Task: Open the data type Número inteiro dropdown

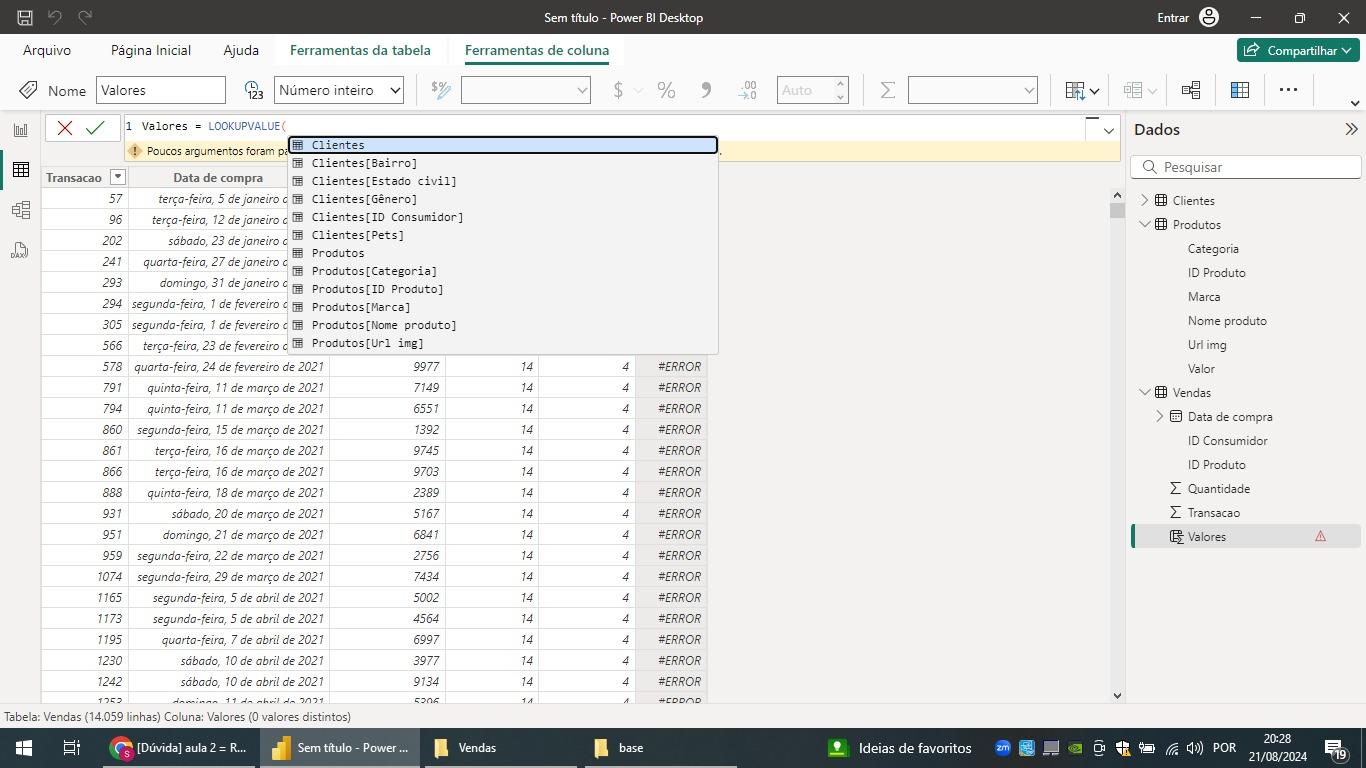Action: click(338, 90)
